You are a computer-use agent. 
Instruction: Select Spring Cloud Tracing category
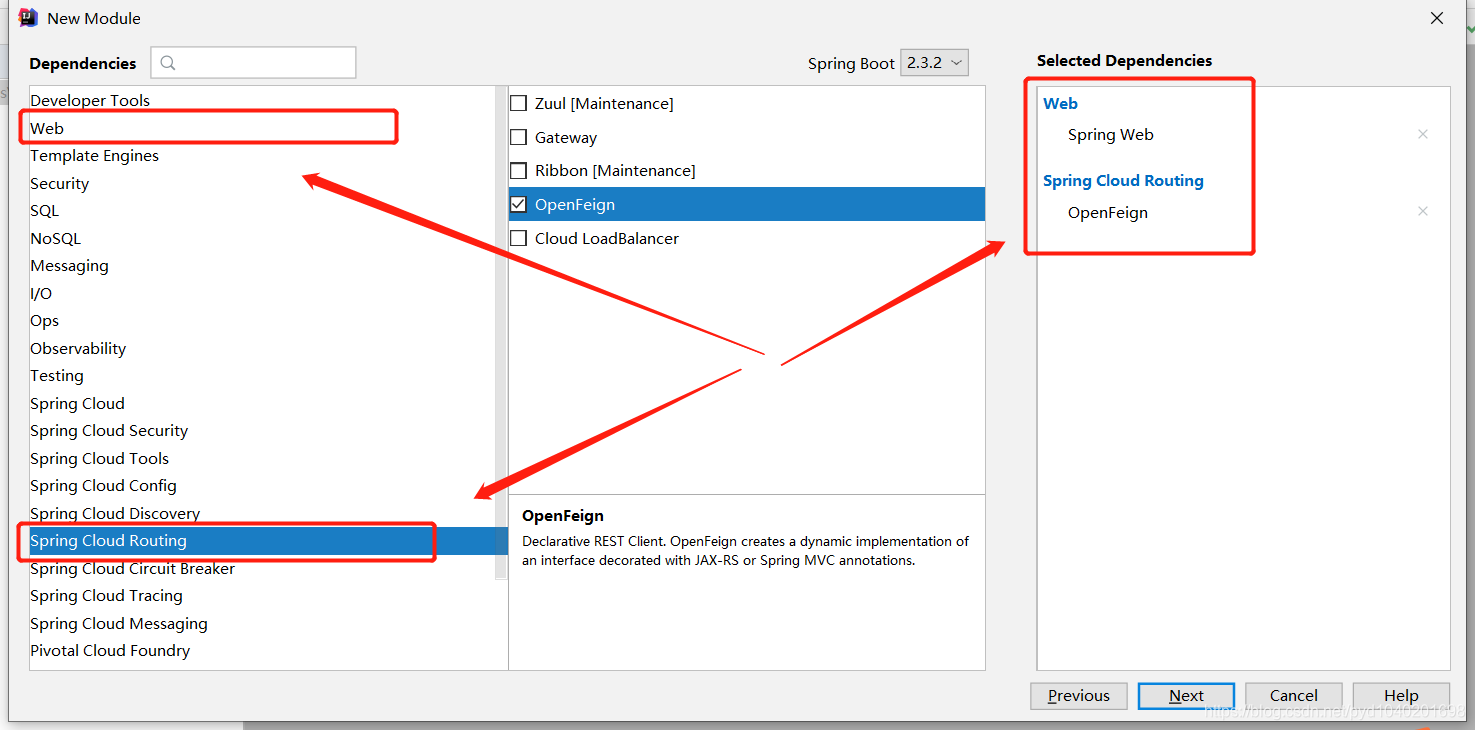coord(106,595)
